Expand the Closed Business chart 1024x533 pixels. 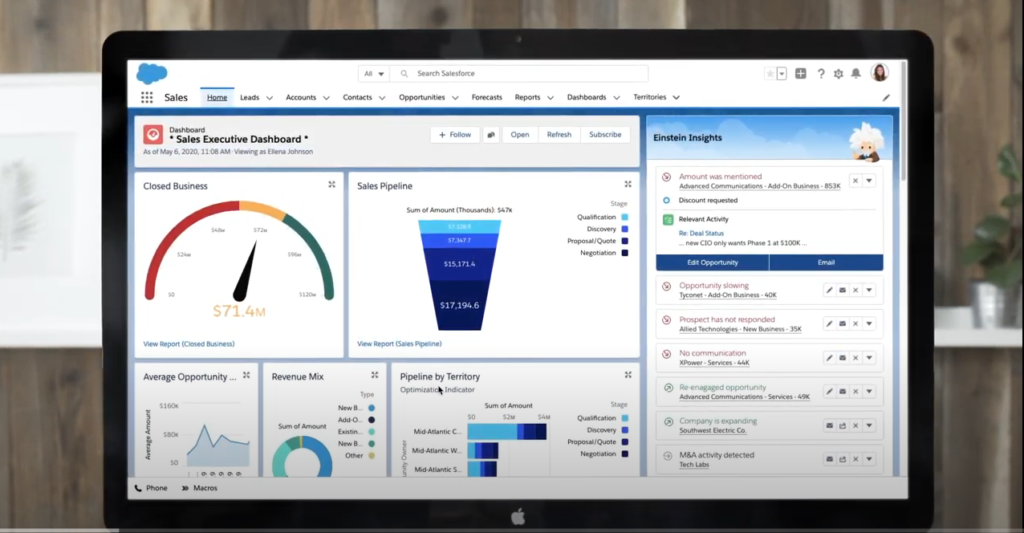click(332, 185)
